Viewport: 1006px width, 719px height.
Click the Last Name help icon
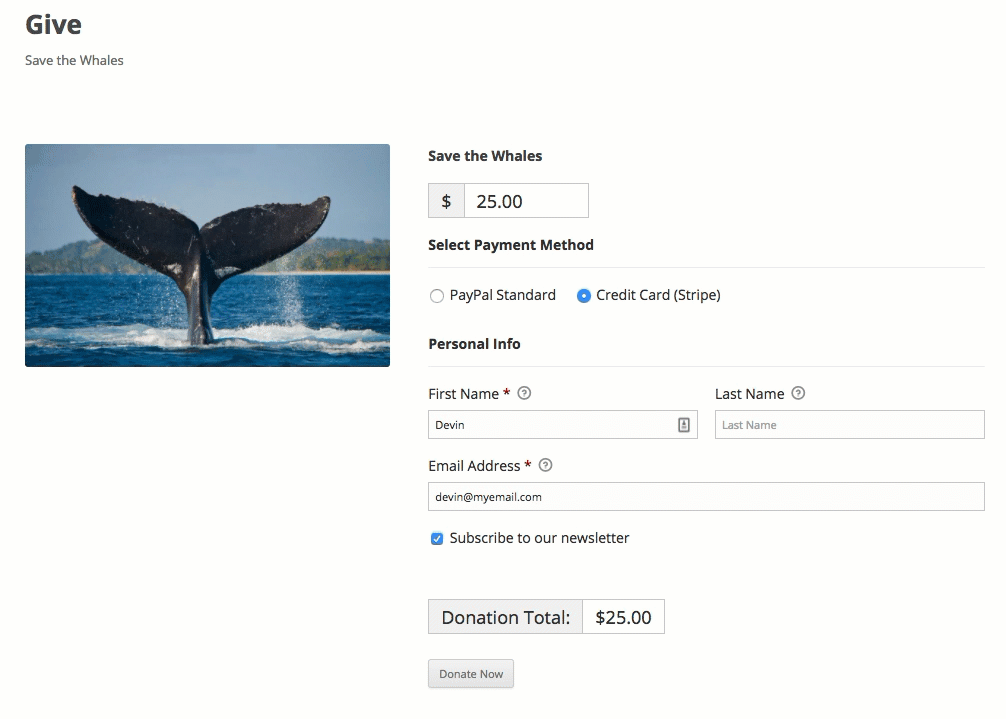pyautogui.click(x=798, y=393)
